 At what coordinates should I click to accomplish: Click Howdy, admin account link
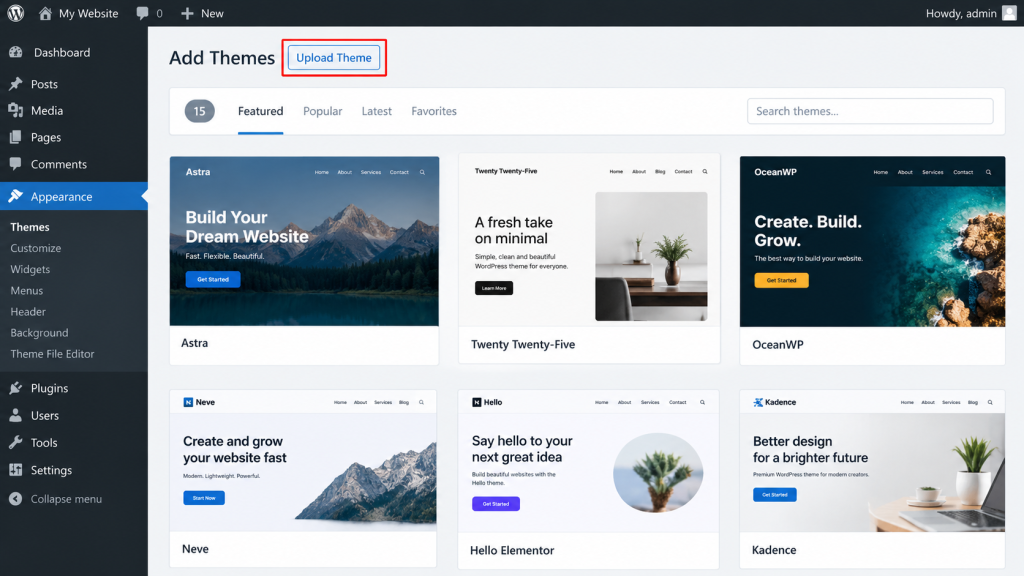point(961,13)
